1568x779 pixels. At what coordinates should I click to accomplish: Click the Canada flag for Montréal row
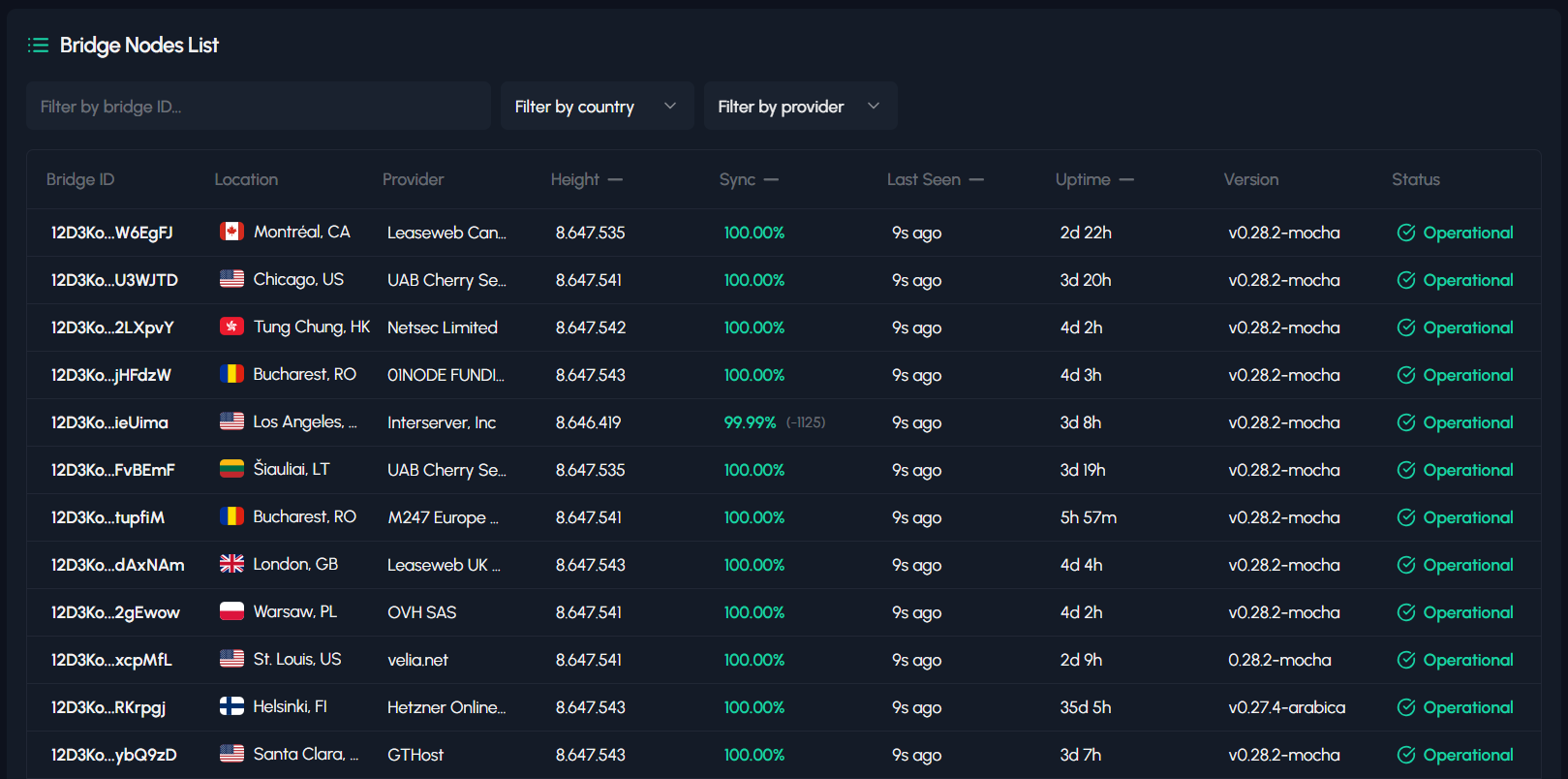pyautogui.click(x=231, y=232)
